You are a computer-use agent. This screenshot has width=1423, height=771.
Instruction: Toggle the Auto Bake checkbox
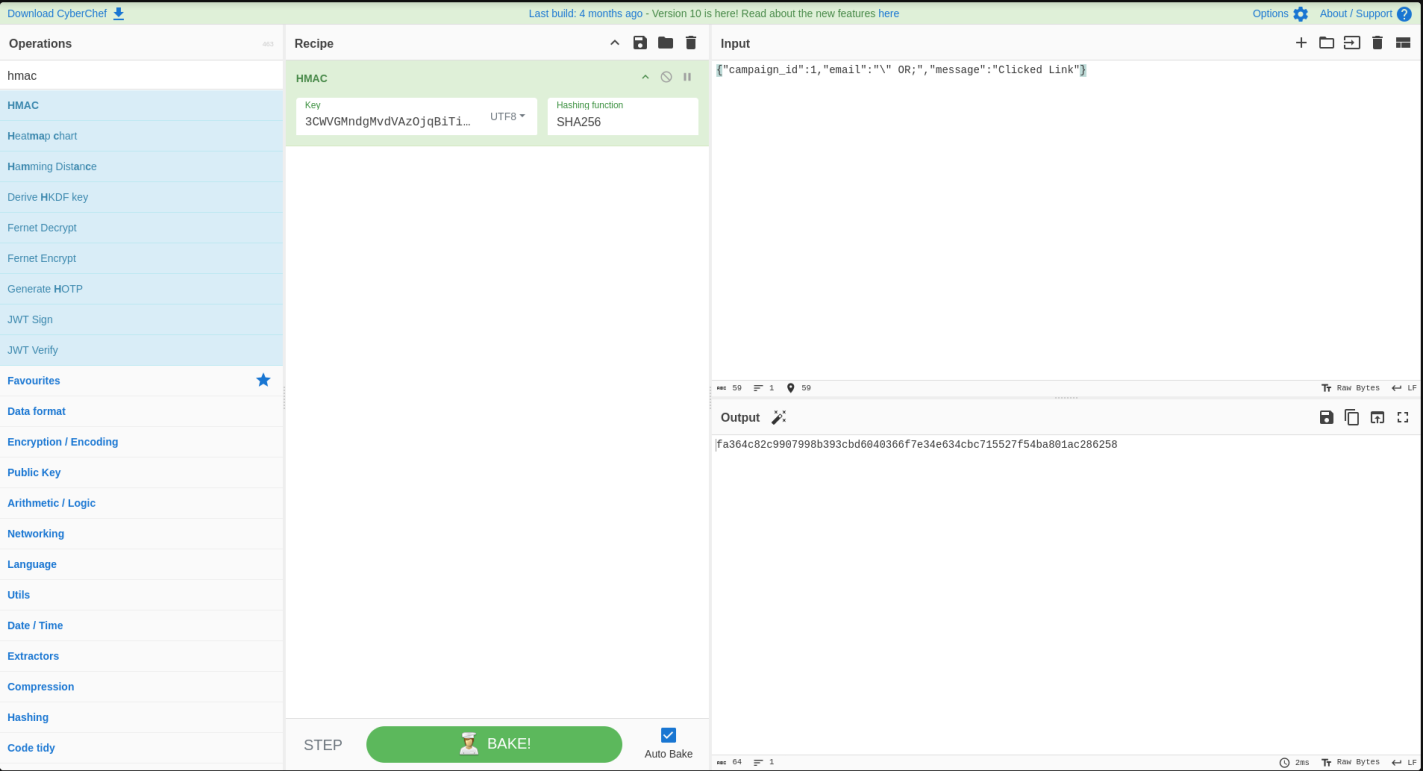pos(668,735)
